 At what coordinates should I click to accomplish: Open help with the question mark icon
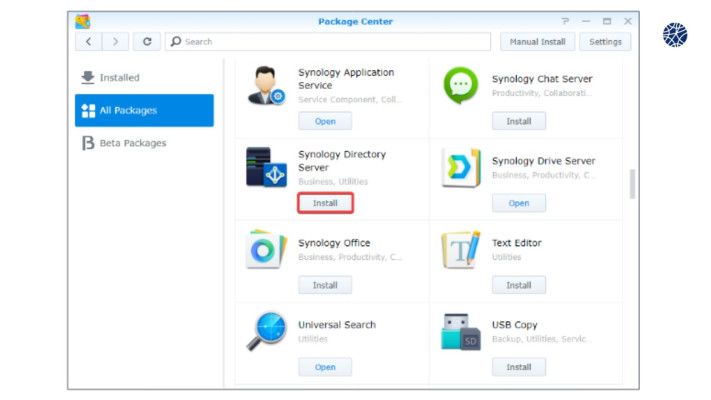coord(565,21)
